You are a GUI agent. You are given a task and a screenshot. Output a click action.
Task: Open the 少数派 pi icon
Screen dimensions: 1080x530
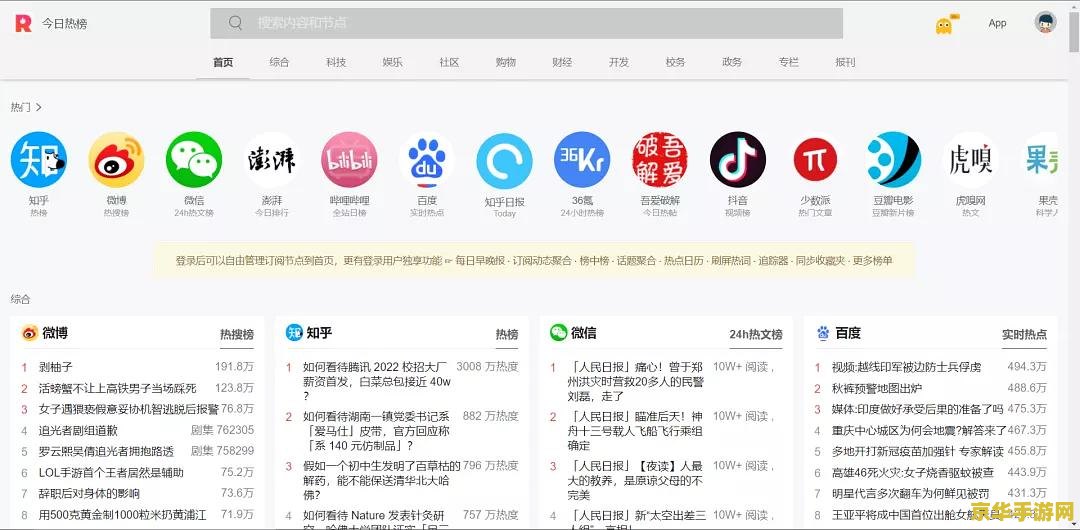coord(816,160)
